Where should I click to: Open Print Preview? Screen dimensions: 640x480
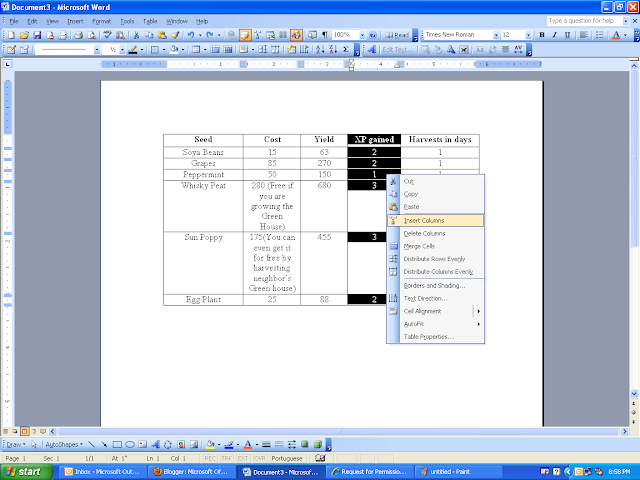coord(91,36)
